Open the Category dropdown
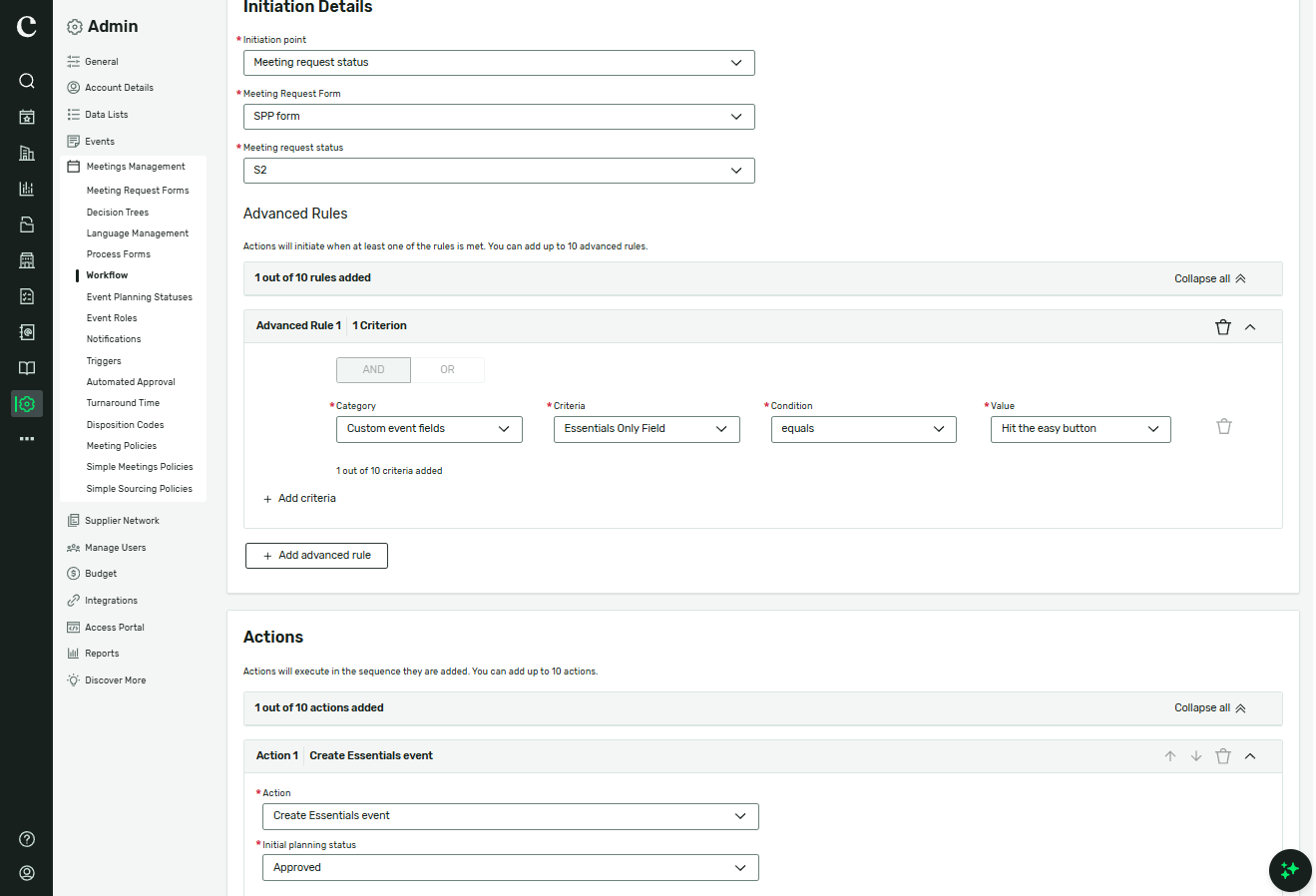This screenshot has width=1316, height=896. click(429, 429)
